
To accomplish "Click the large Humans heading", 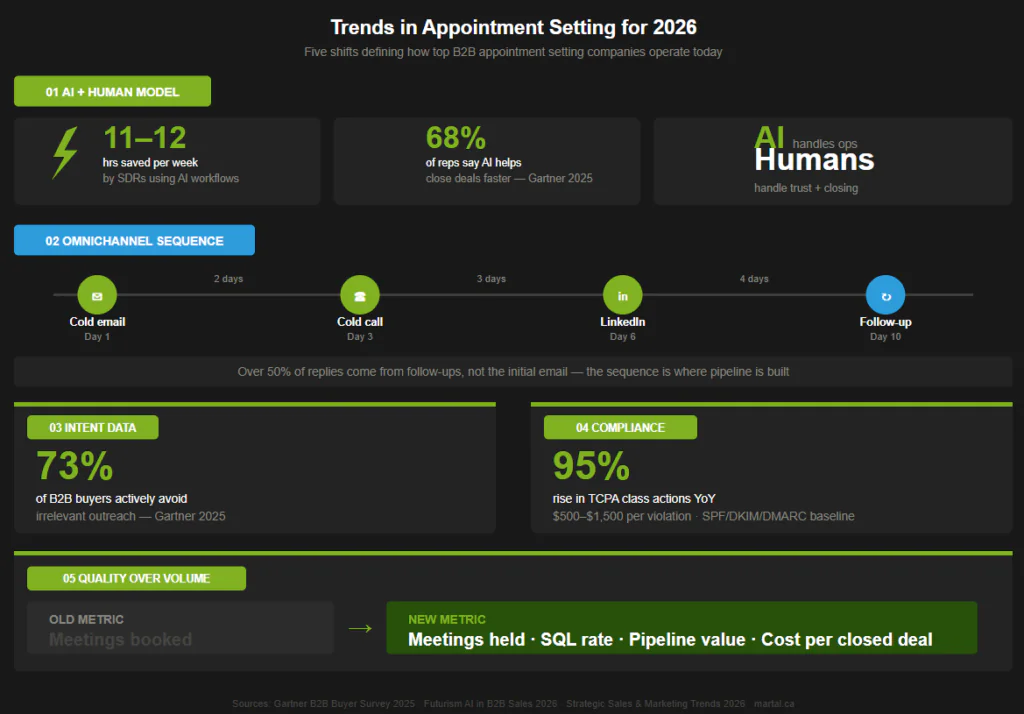I will [814, 160].
